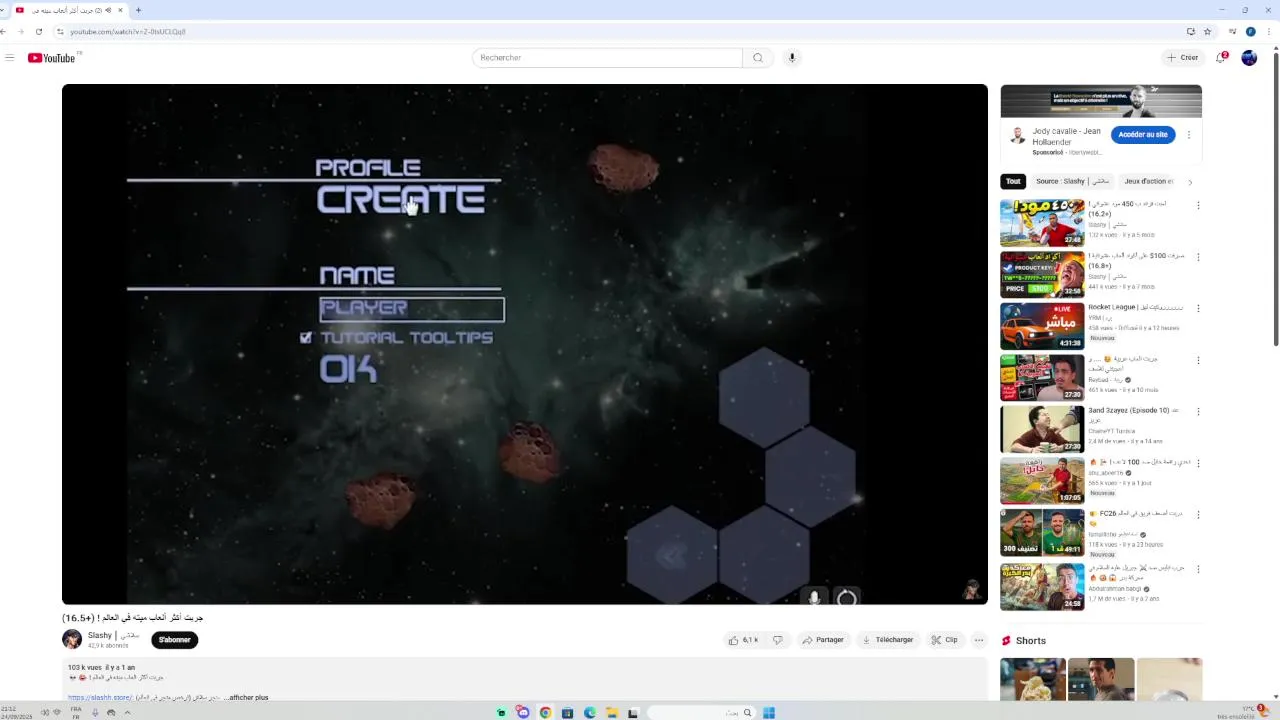Viewport: 1280px width, 720px height.
Task: Select the Source : Slashy chip
Action: (1072, 181)
